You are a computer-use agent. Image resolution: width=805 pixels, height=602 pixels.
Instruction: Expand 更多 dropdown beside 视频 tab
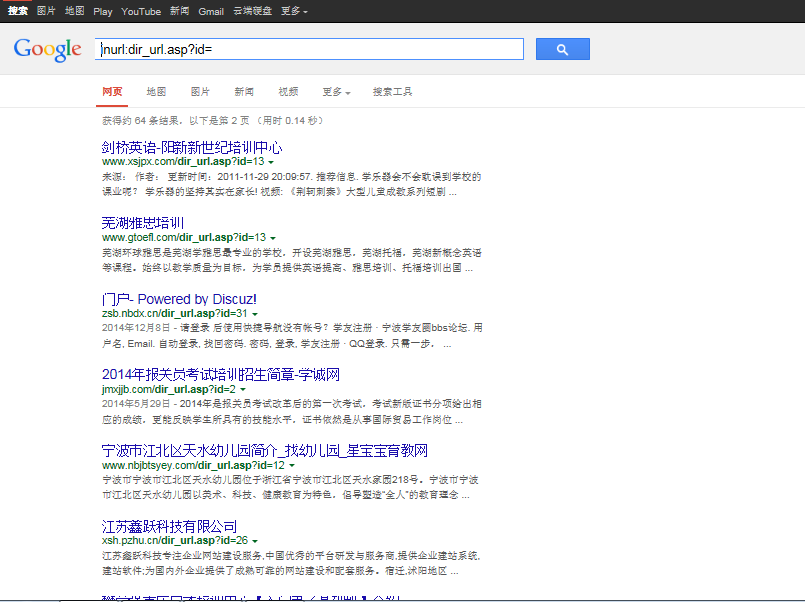coord(336,92)
